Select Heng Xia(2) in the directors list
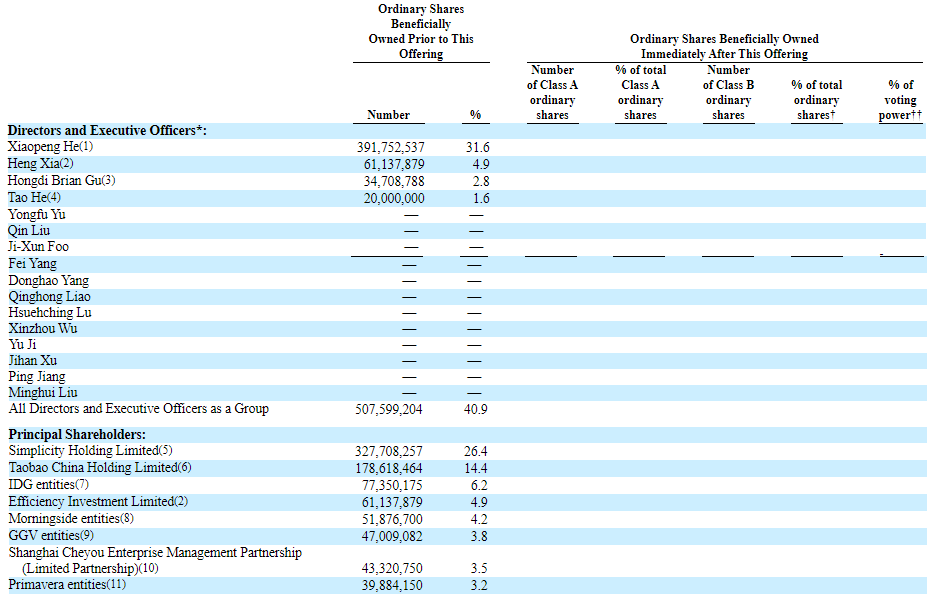948x611 pixels. point(41,163)
